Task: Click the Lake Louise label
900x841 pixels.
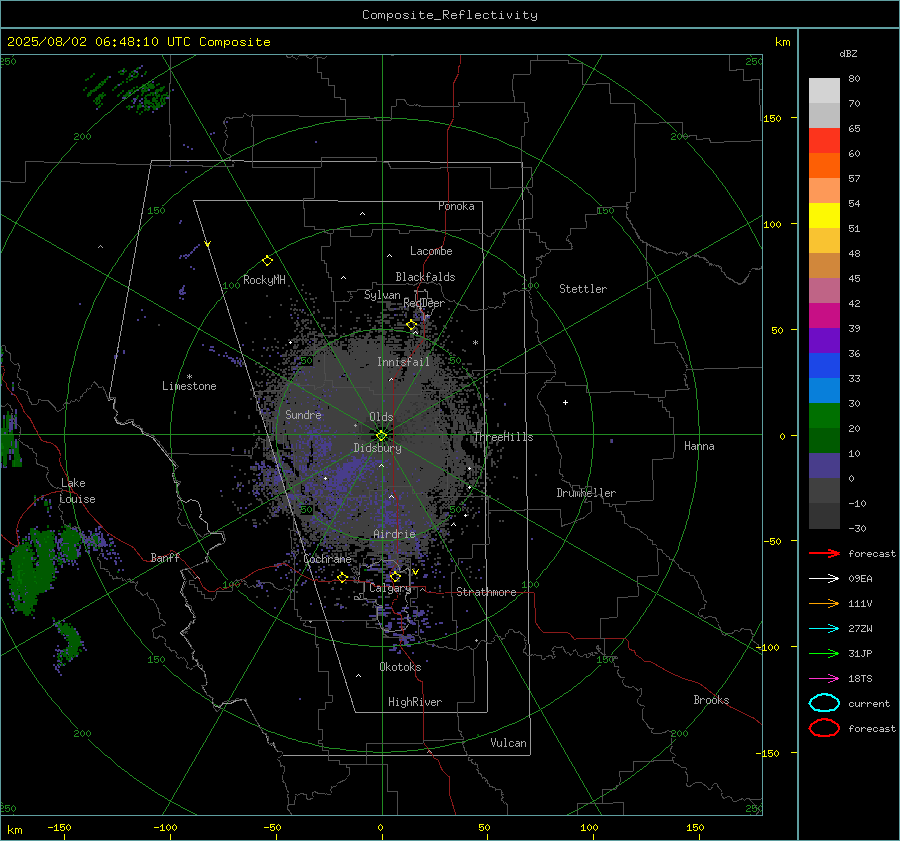Action: 77,491
